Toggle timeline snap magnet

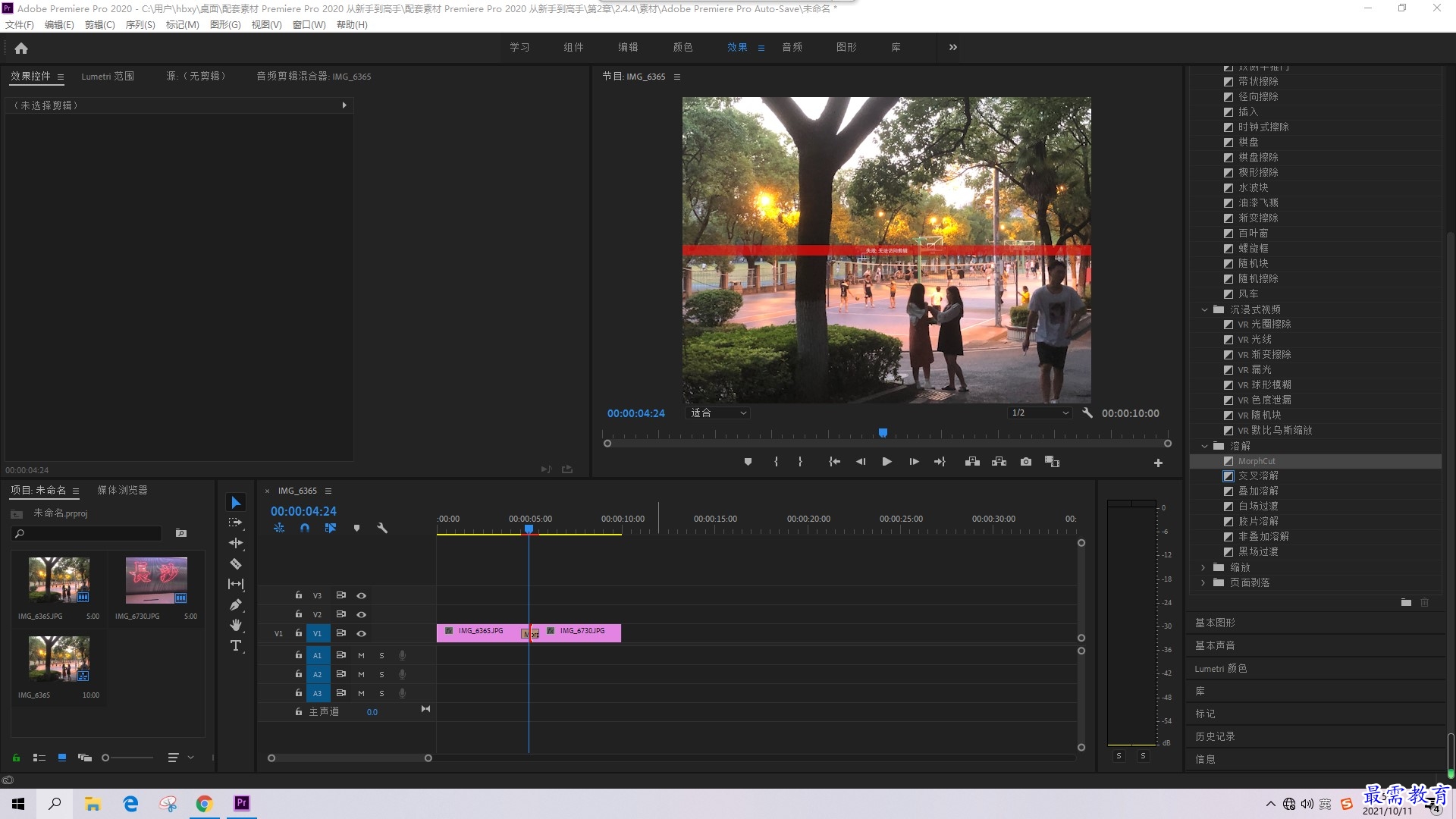pyautogui.click(x=305, y=528)
